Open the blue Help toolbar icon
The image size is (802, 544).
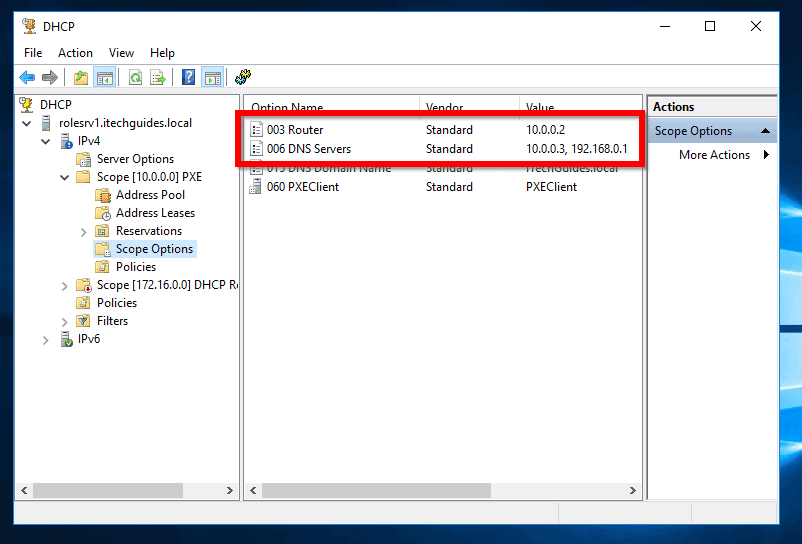(x=188, y=78)
